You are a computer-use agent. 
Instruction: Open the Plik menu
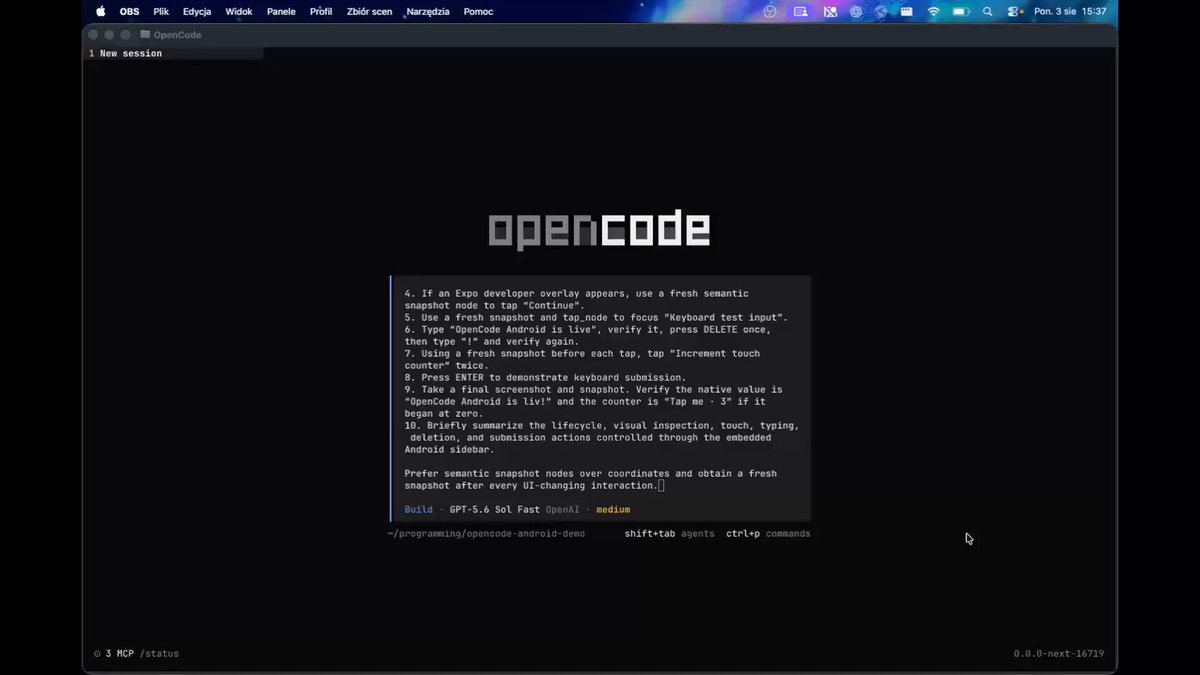pos(161,12)
